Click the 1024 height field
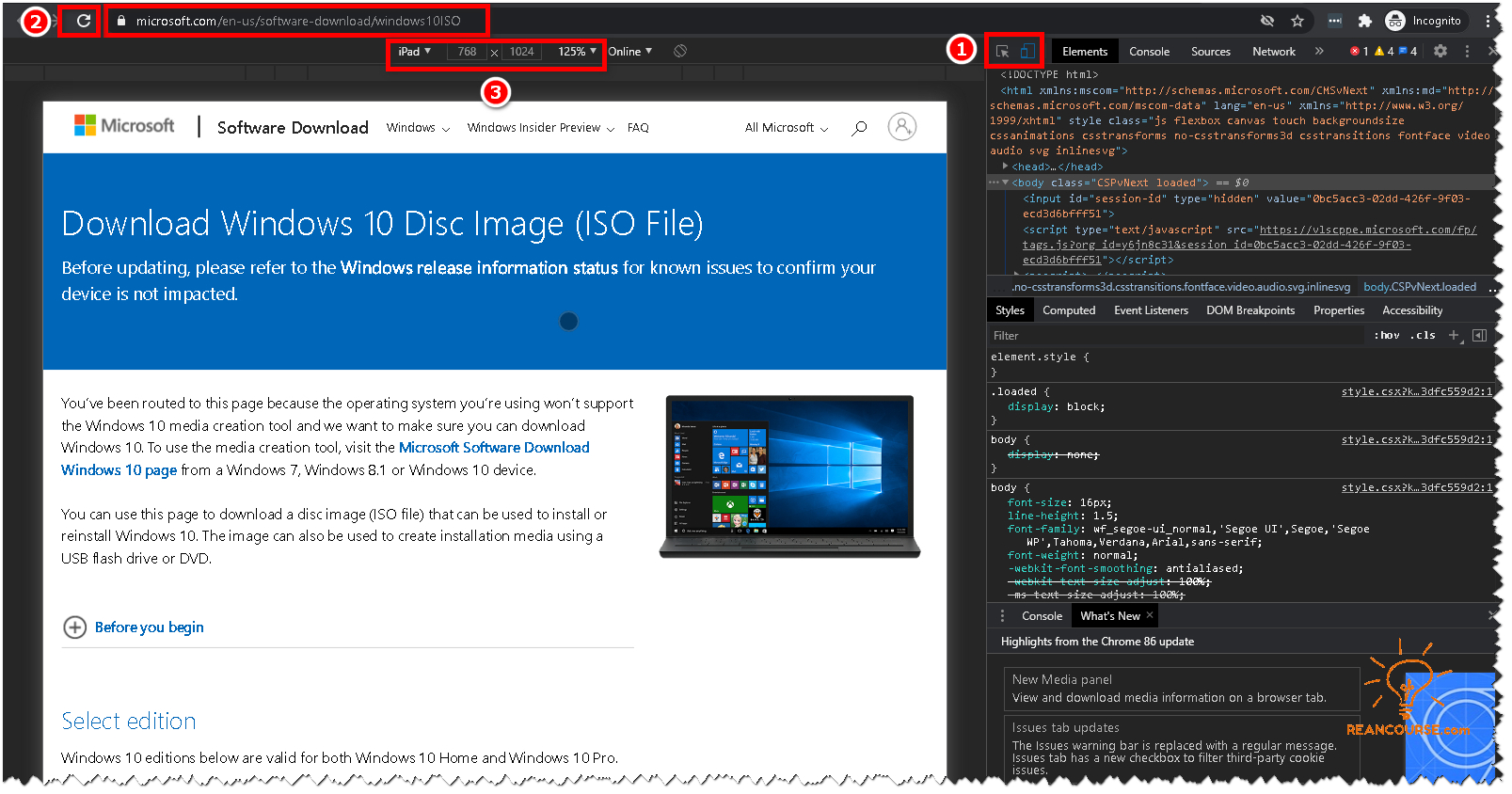 (x=521, y=52)
